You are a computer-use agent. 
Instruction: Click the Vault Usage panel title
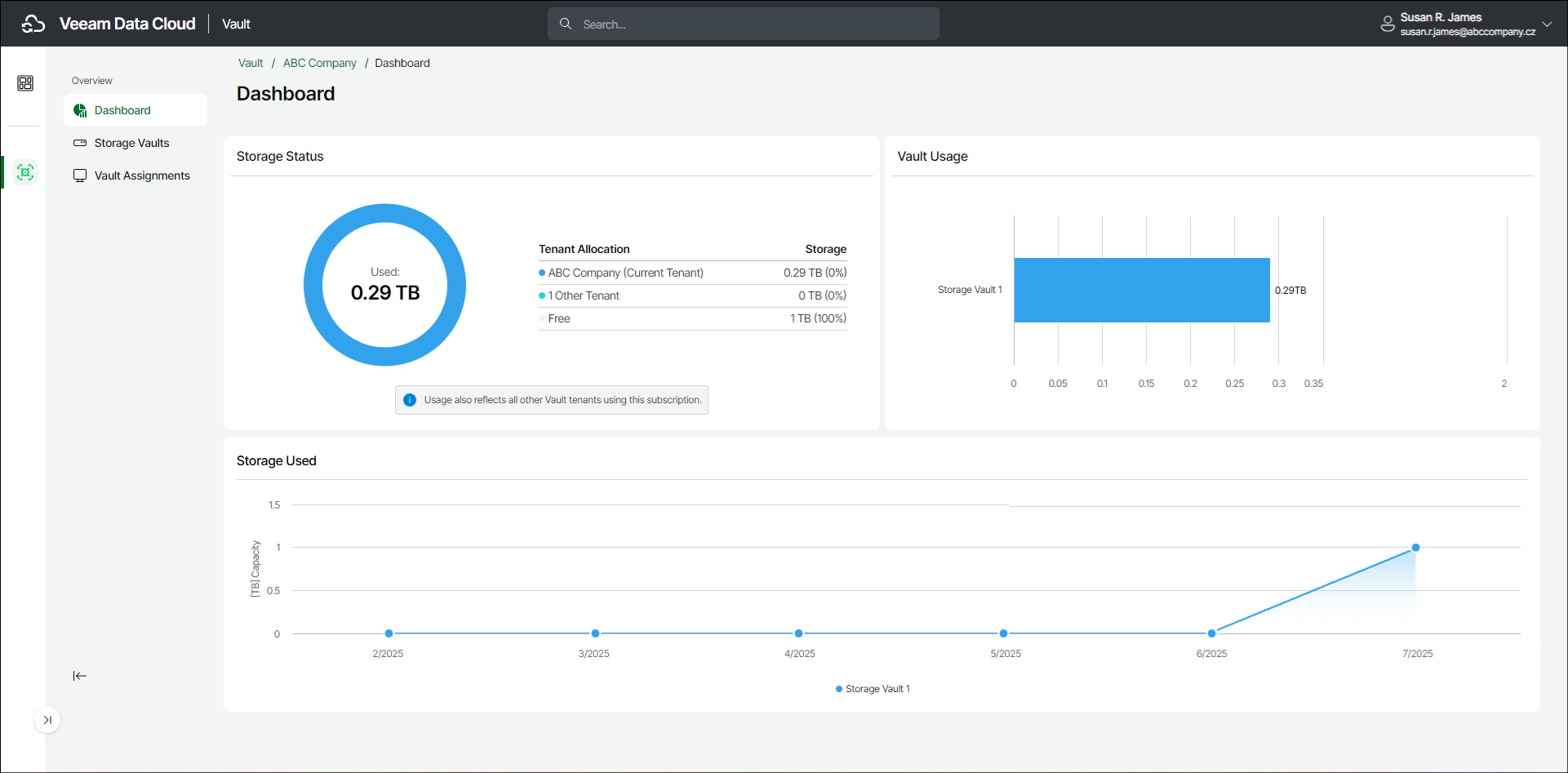click(932, 156)
